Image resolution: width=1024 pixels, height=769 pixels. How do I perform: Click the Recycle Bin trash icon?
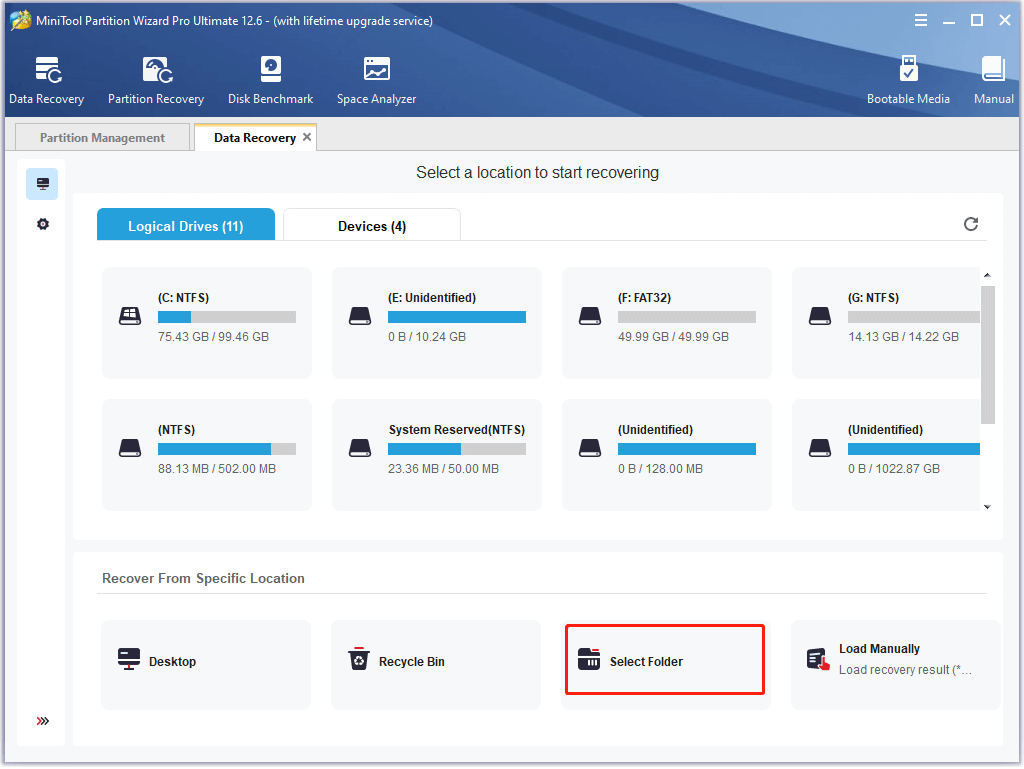click(x=359, y=659)
